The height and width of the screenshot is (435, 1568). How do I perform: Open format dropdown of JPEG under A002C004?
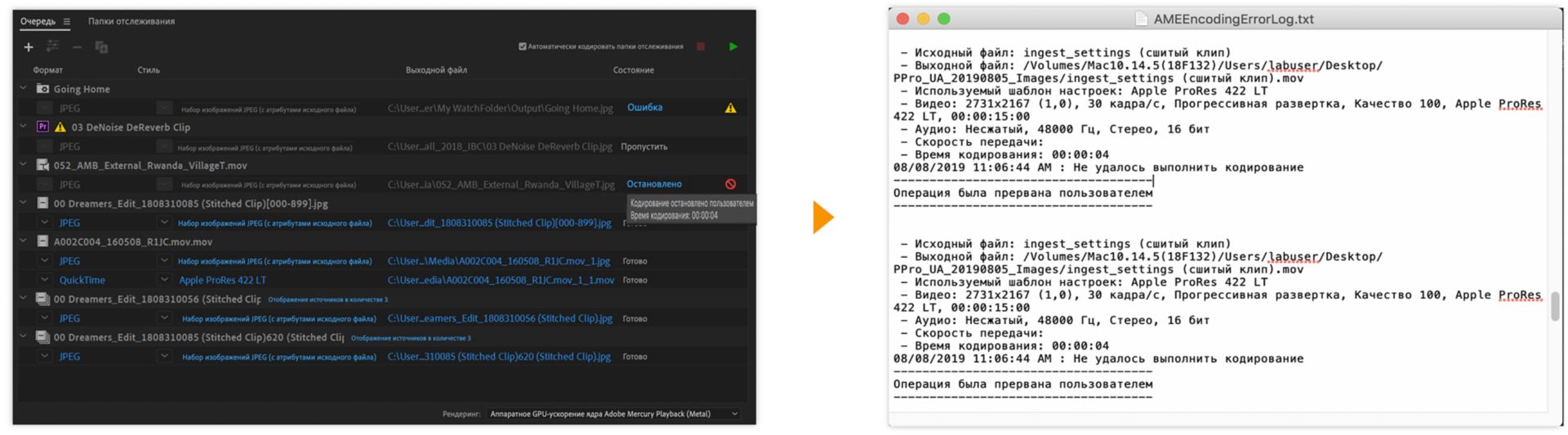(45, 261)
